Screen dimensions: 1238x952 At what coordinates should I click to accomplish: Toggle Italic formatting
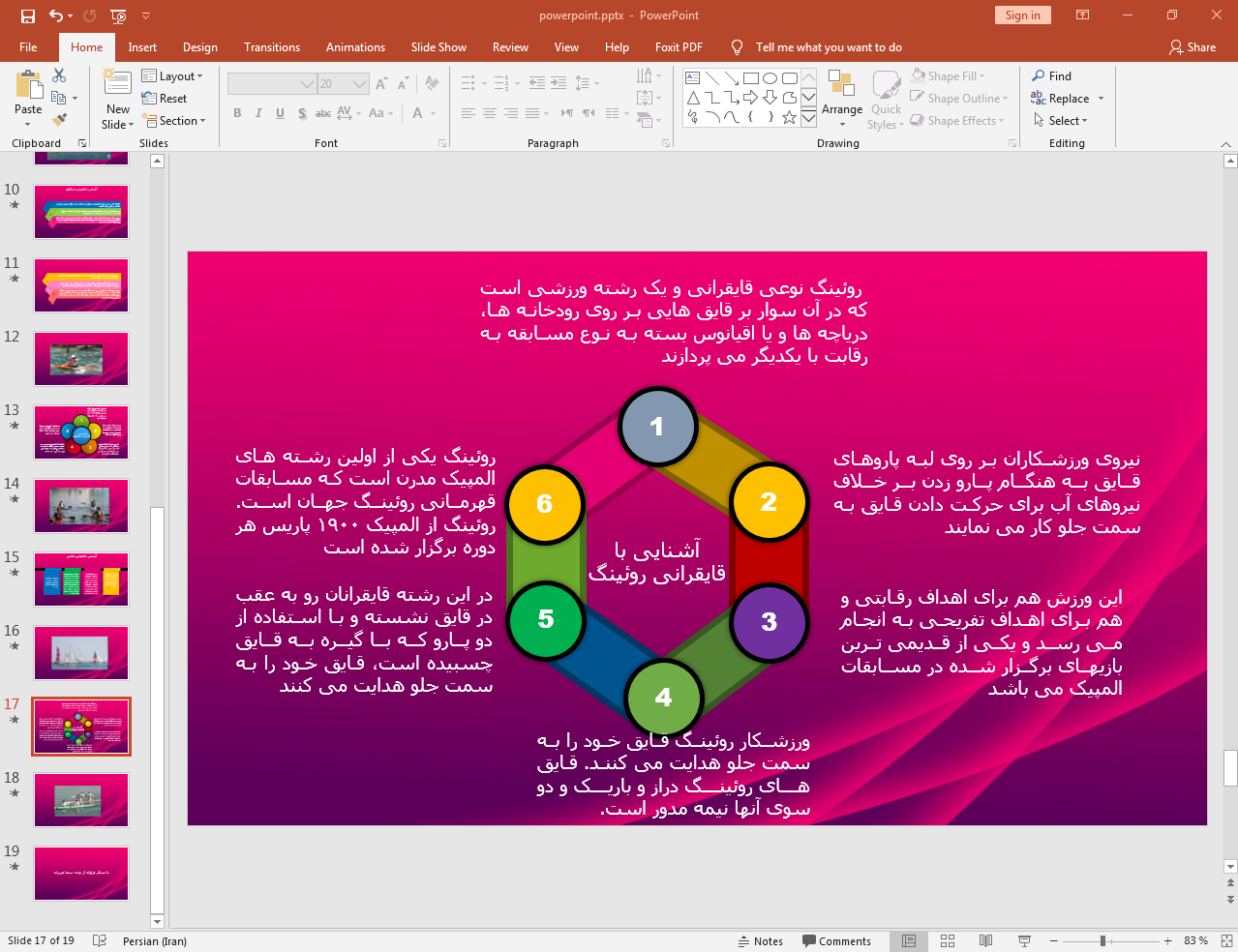coord(258,113)
